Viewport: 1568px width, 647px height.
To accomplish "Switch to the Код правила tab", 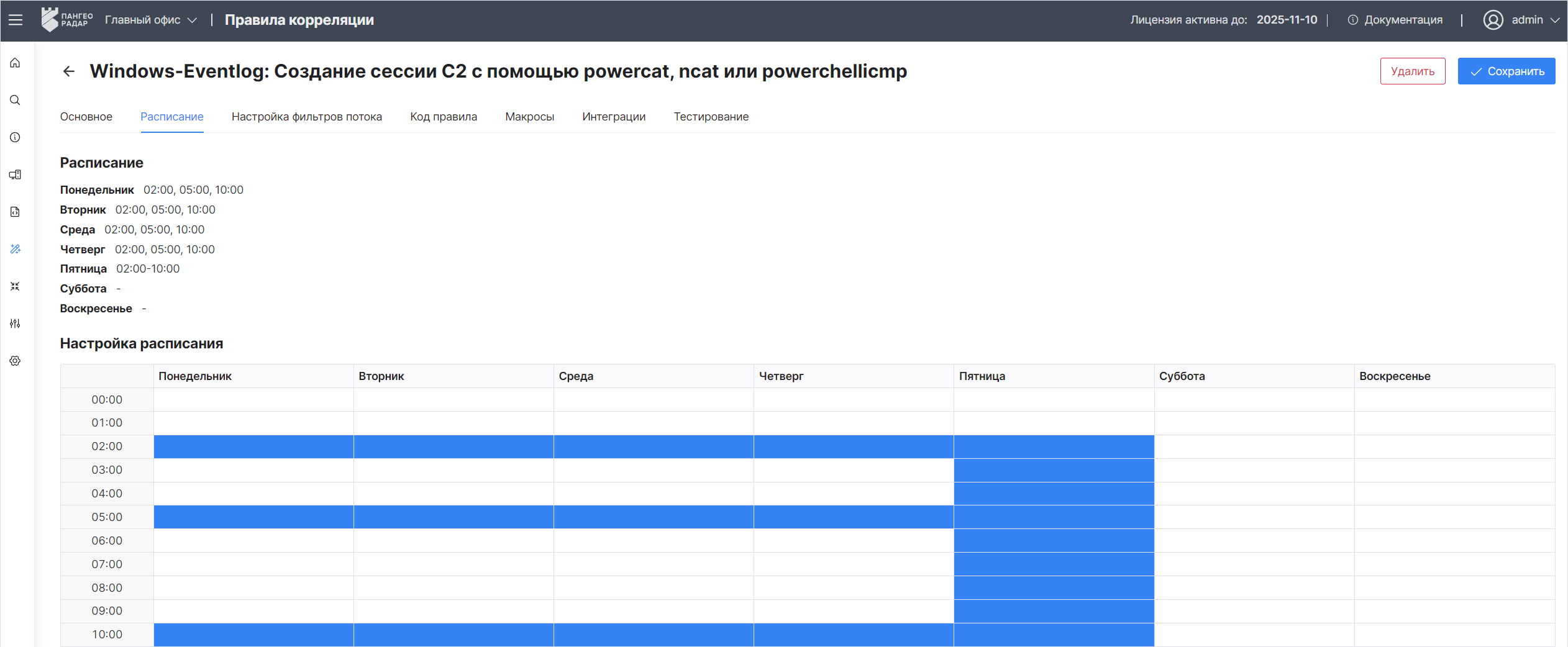I will tap(443, 117).
